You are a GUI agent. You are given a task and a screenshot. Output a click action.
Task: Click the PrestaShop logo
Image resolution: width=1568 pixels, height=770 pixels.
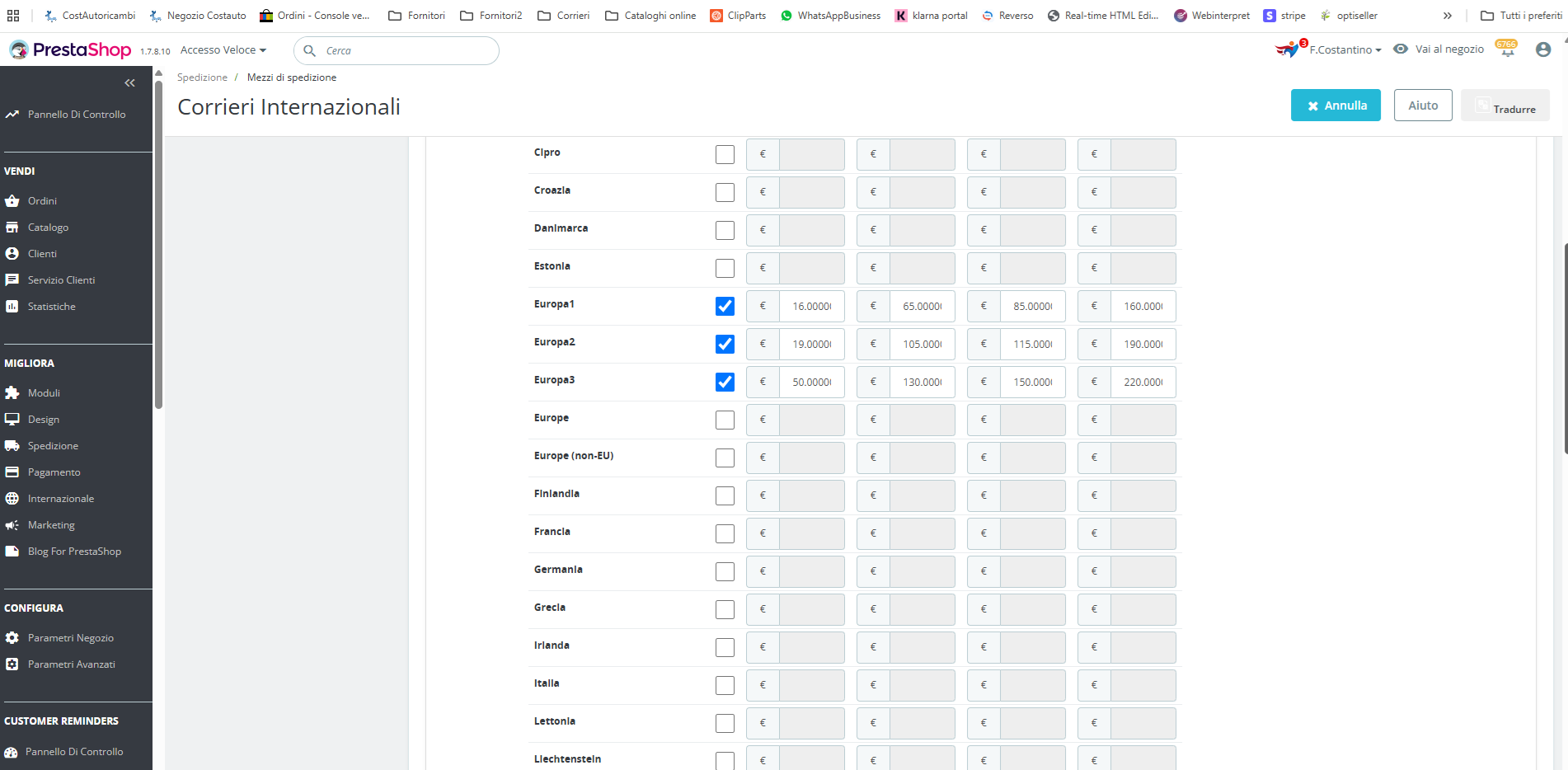[70, 50]
